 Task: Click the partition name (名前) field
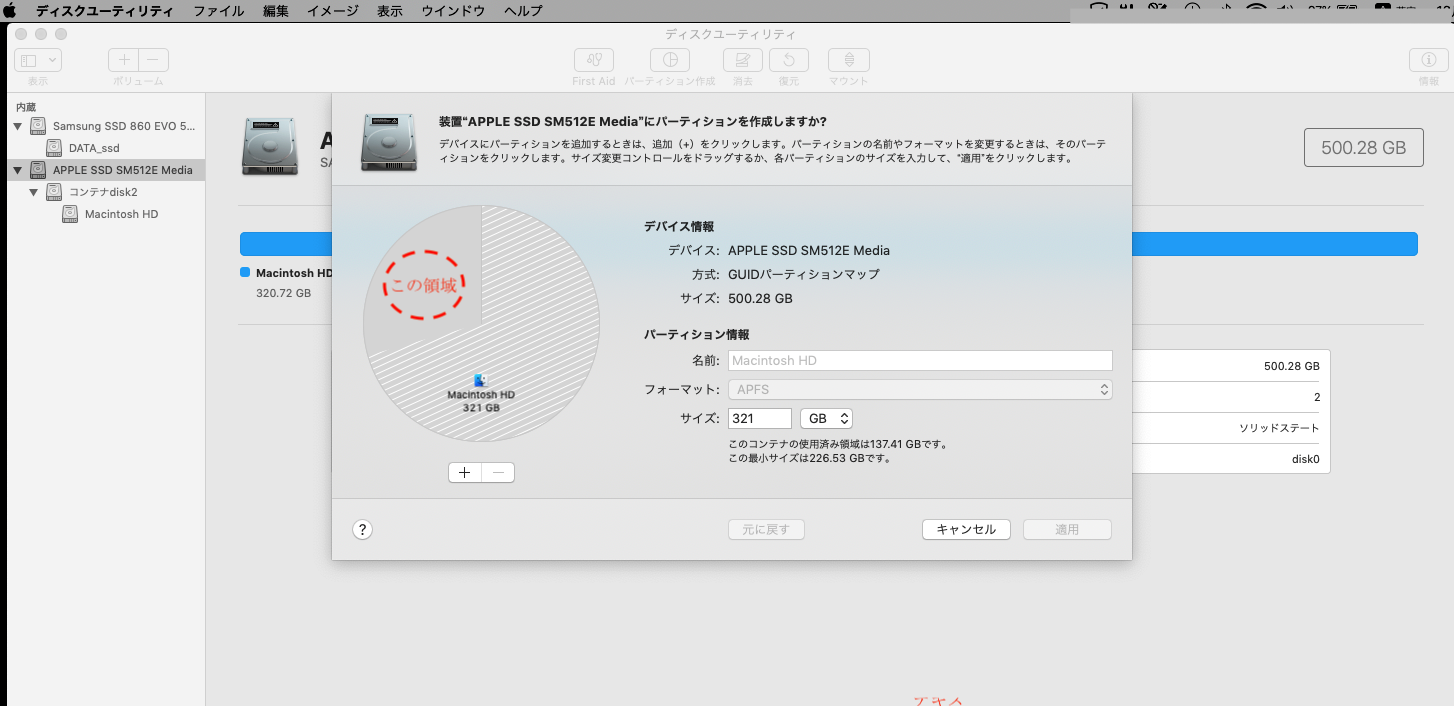click(920, 361)
